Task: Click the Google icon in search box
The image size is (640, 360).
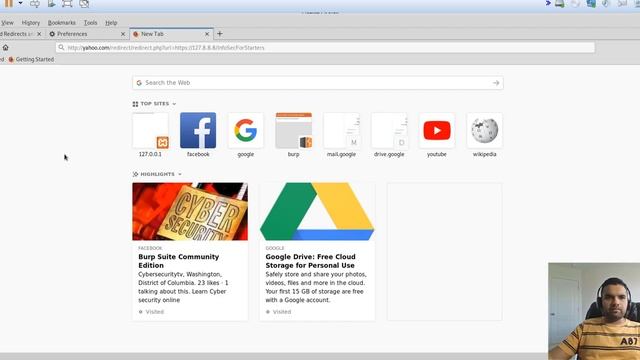Action: pyautogui.click(x=139, y=83)
